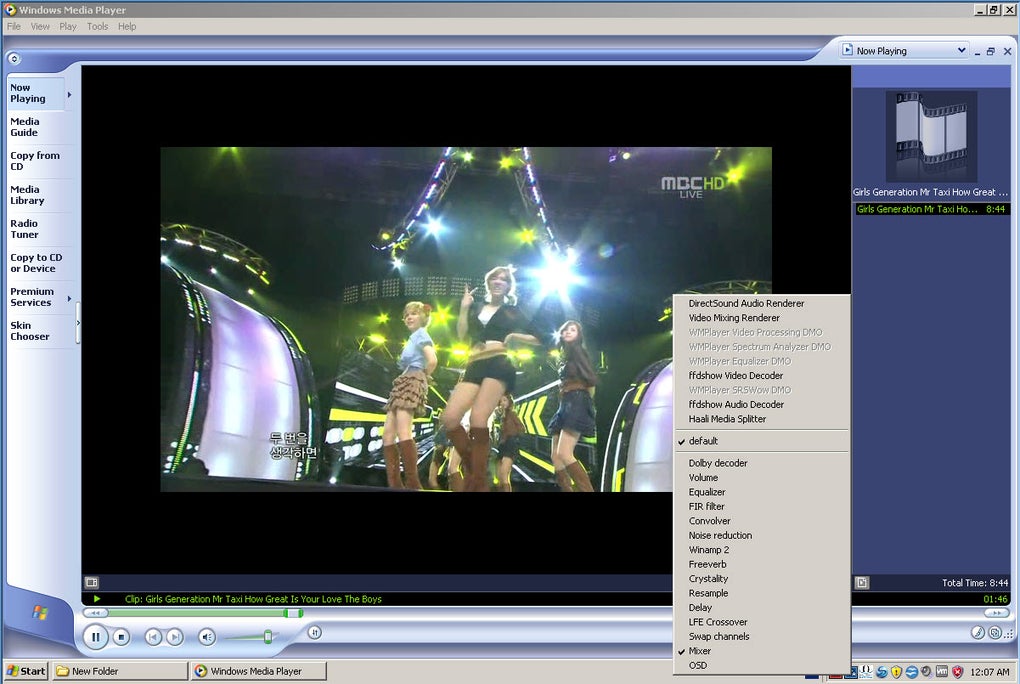
Task: Switch to skin mode with brush icon
Action: (978, 633)
